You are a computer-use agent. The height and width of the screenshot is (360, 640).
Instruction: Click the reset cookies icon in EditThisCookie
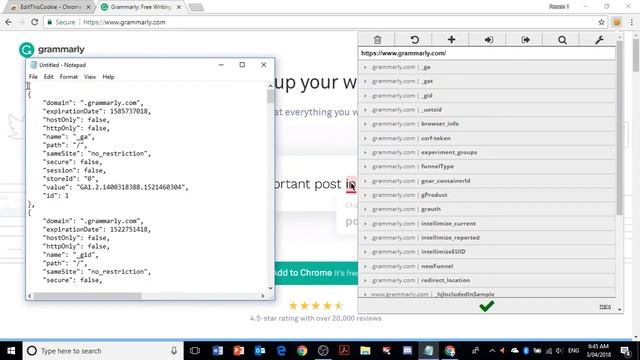click(414, 40)
